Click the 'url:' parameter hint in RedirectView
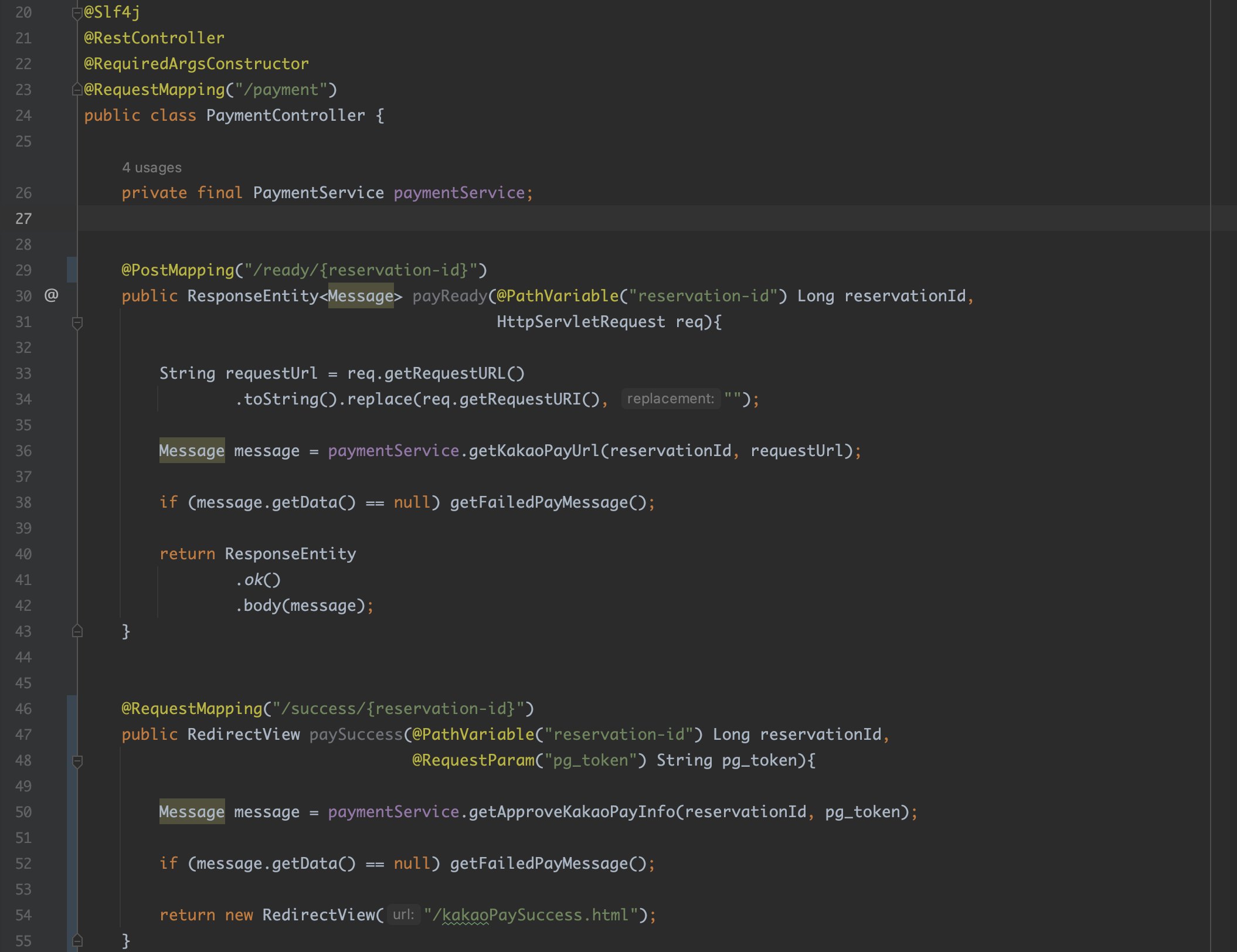1237x952 pixels. [403, 915]
